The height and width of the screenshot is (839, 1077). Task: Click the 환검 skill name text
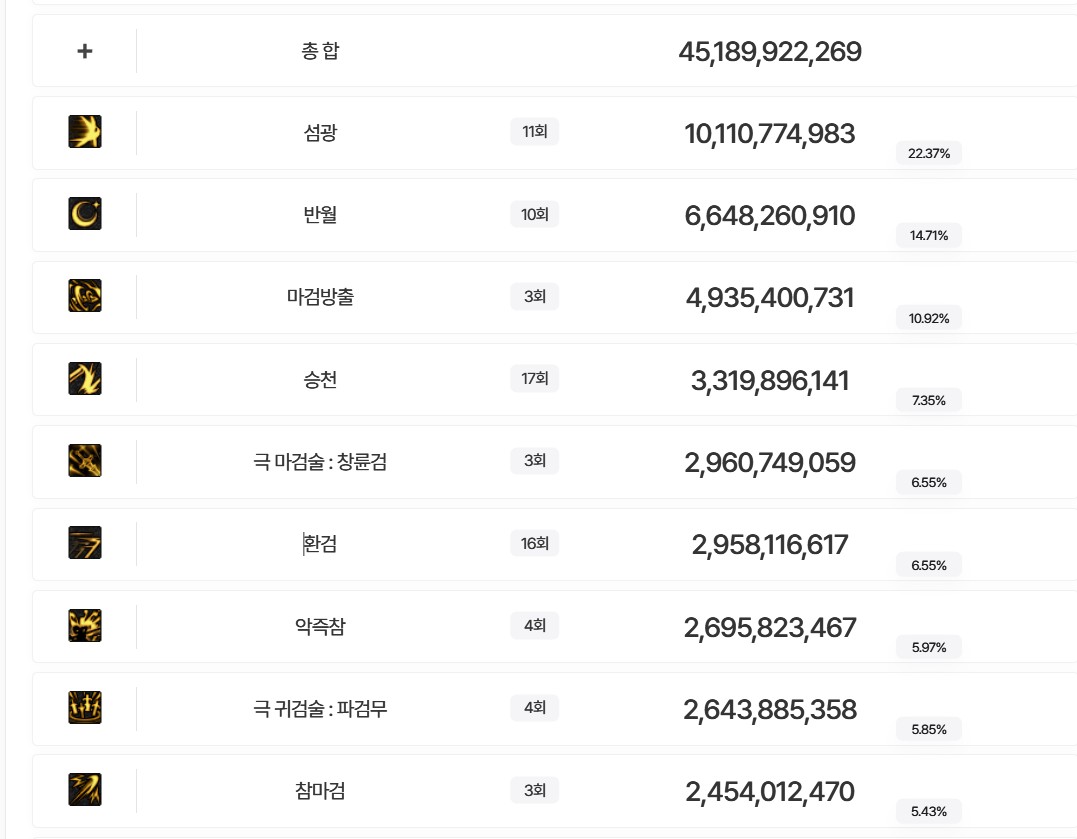tap(321, 544)
